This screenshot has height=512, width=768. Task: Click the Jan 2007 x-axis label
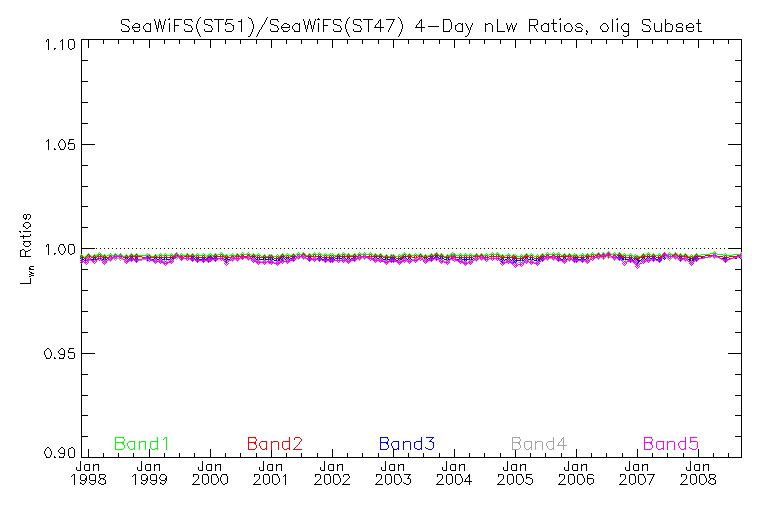click(637, 473)
